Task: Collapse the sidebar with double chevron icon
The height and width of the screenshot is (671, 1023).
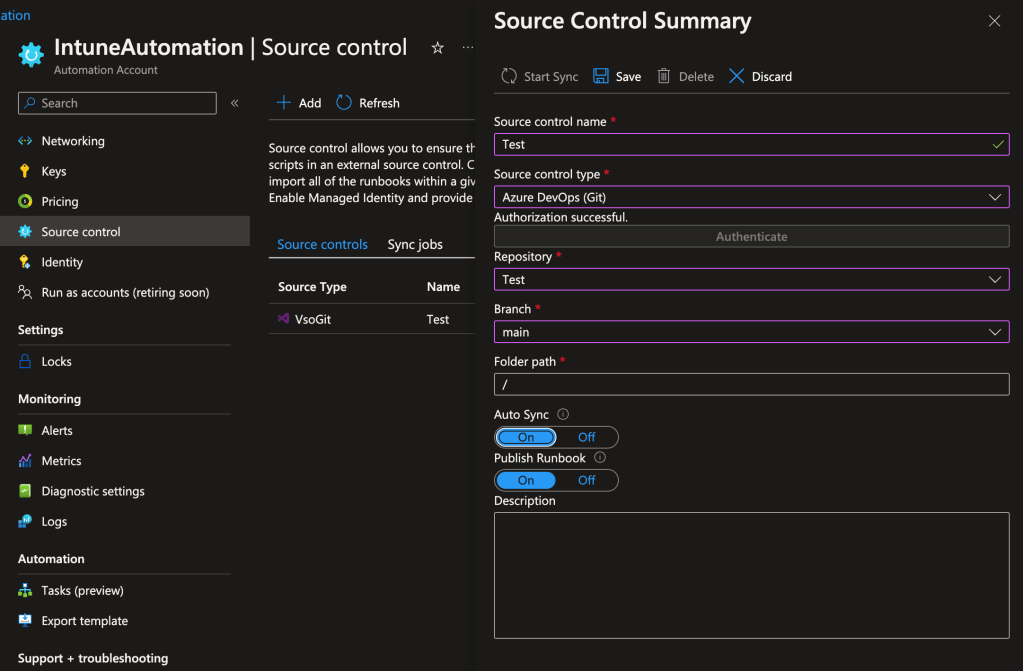Action: pyautogui.click(x=235, y=103)
